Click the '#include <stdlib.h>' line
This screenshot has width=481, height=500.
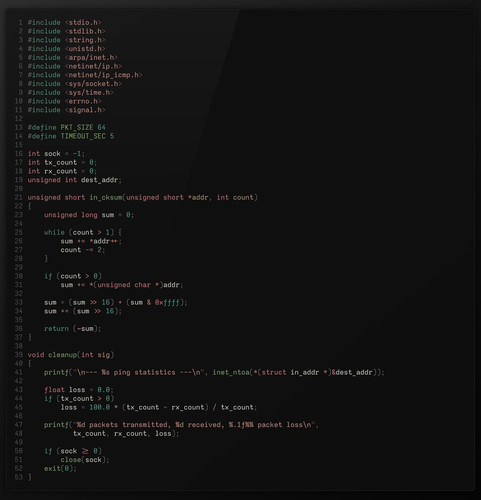(x=66, y=31)
